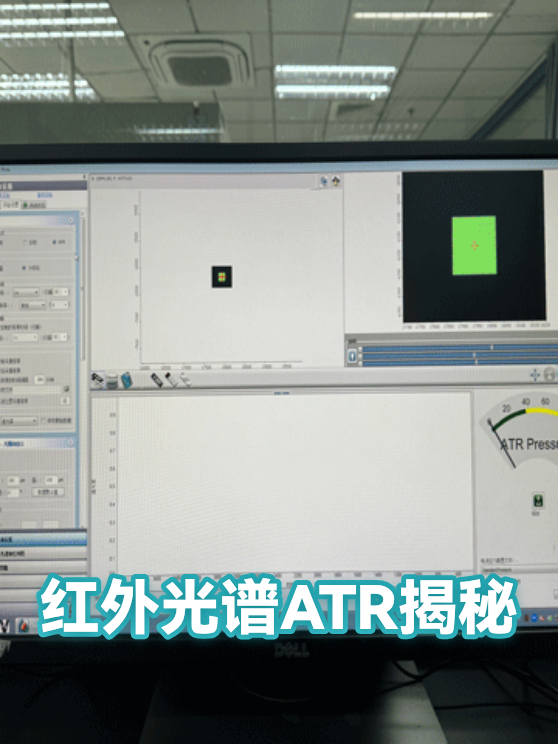Open the wide dropdown in the second settings row
558x744 pixels.
(x=33, y=305)
